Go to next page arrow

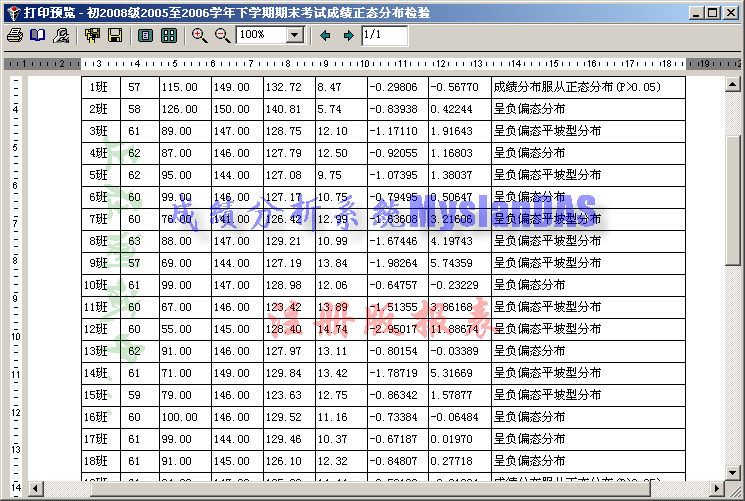pos(348,35)
